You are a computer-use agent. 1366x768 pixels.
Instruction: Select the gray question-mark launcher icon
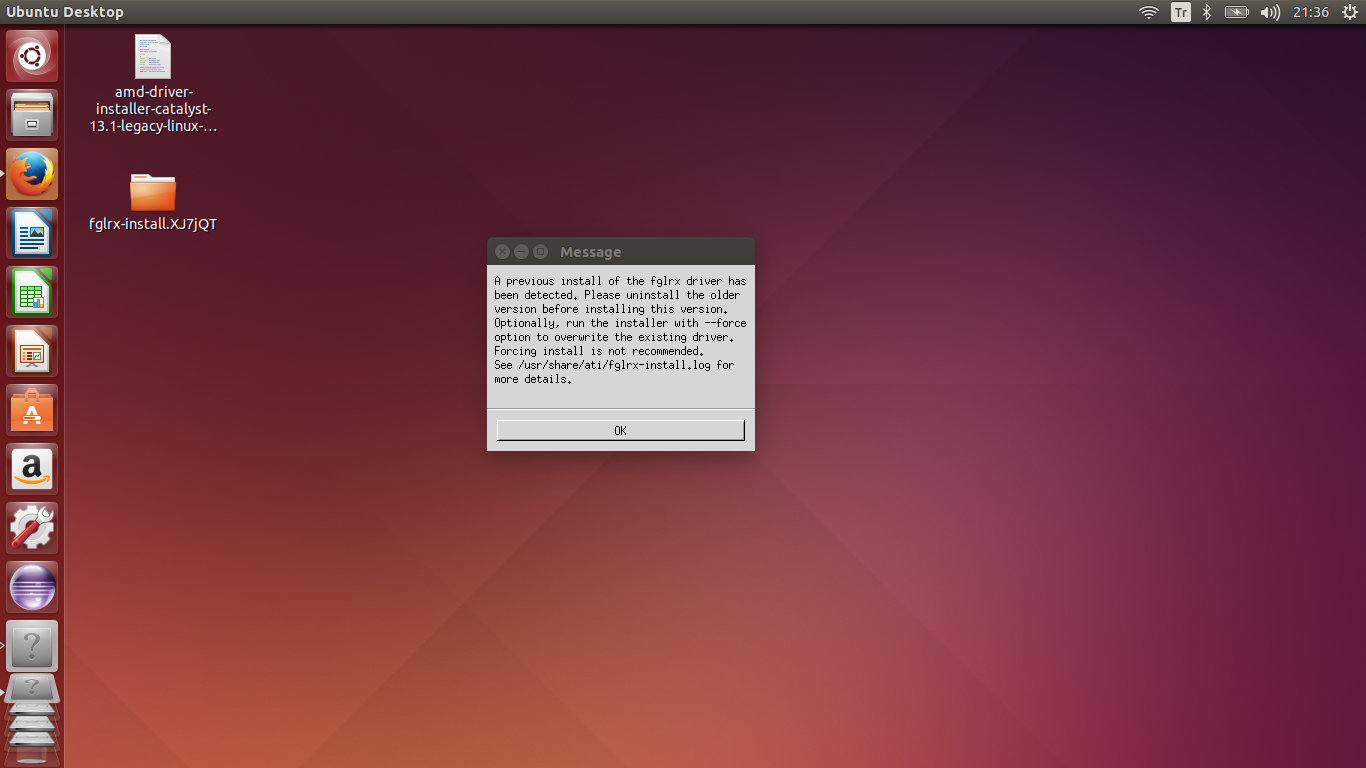[x=32, y=646]
